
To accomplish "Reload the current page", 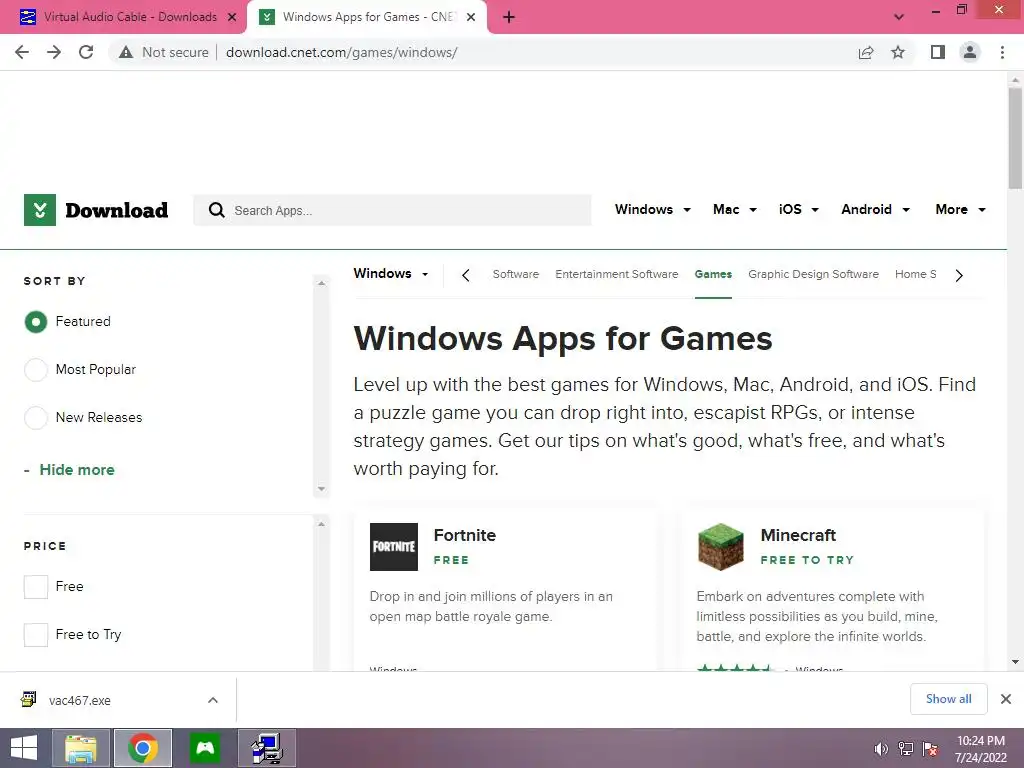I will [86, 52].
